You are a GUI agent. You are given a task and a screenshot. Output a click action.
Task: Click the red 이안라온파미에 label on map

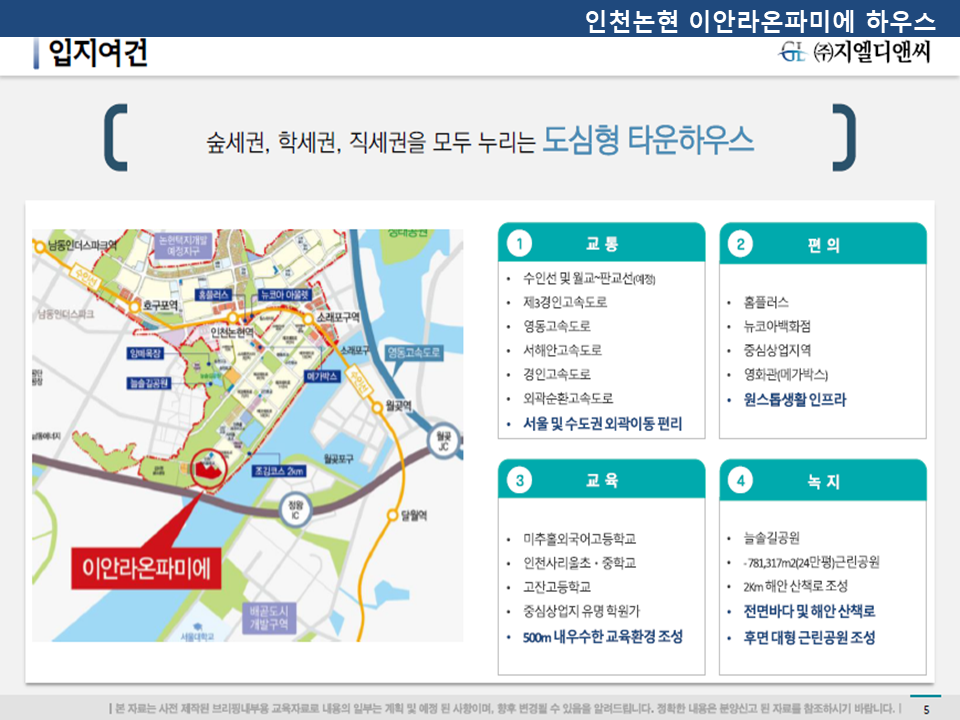pyautogui.click(x=146, y=568)
